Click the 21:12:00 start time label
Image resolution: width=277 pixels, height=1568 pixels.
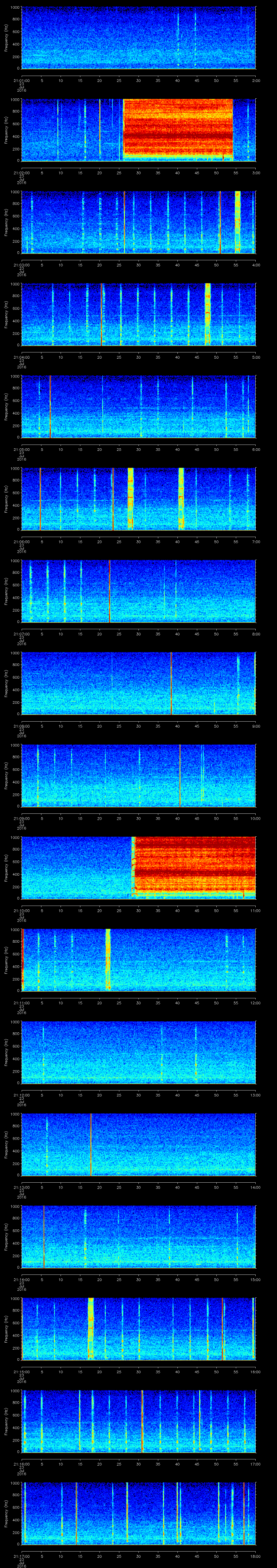point(21,1095)
